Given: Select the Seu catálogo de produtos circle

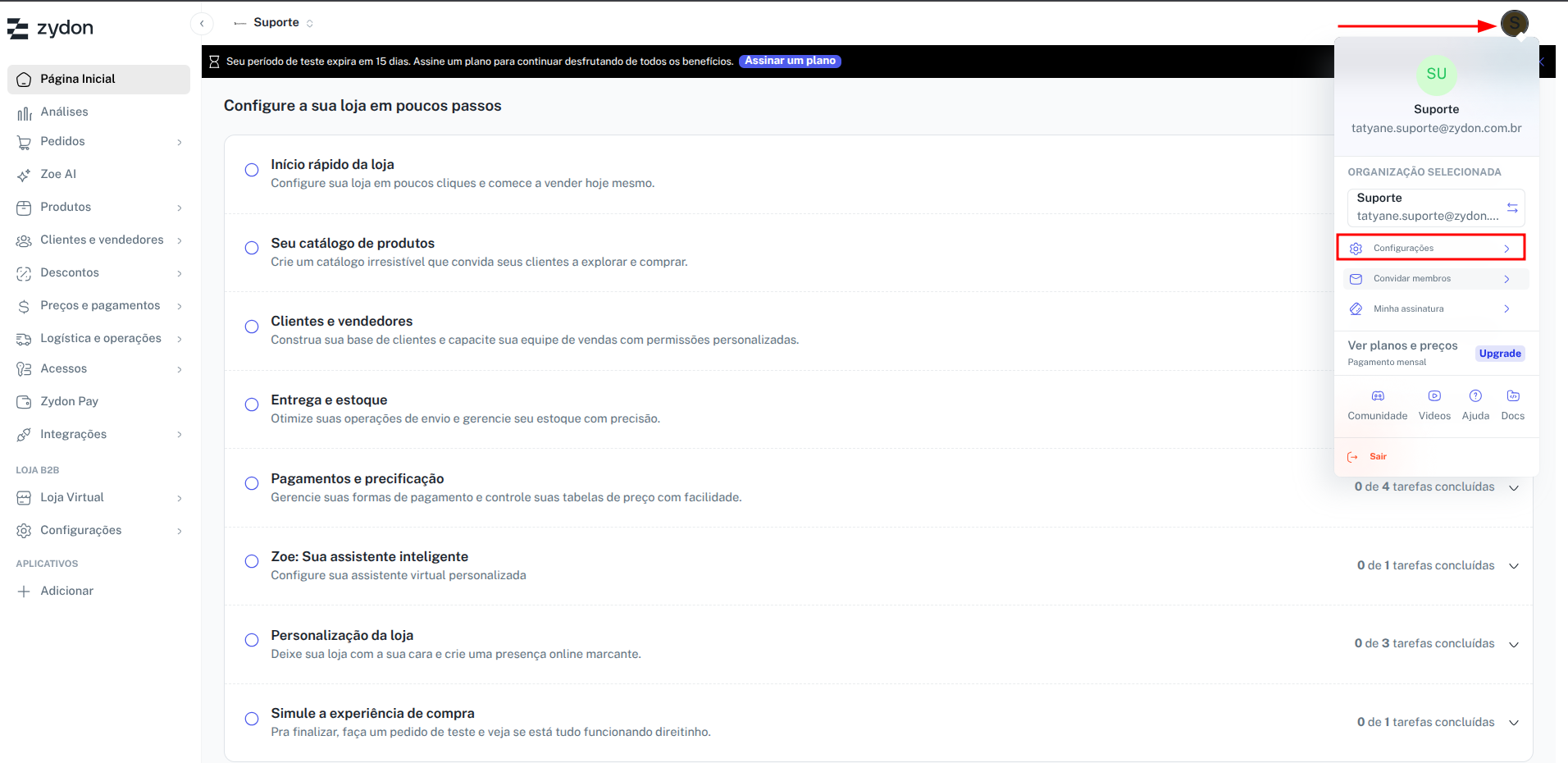Looking at the screenshot, I should point(252,248).
